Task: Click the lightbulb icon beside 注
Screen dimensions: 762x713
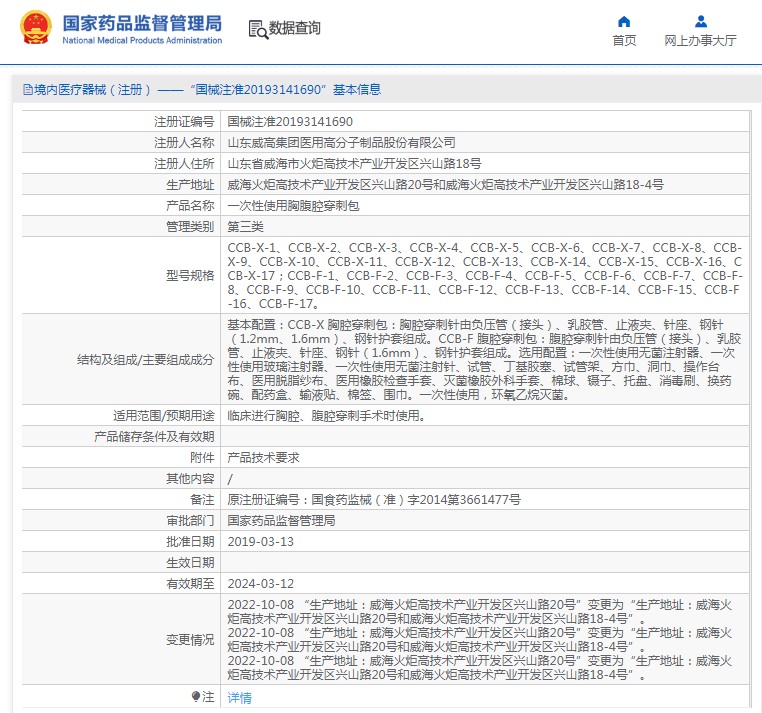Action: [x=195, y=696]
